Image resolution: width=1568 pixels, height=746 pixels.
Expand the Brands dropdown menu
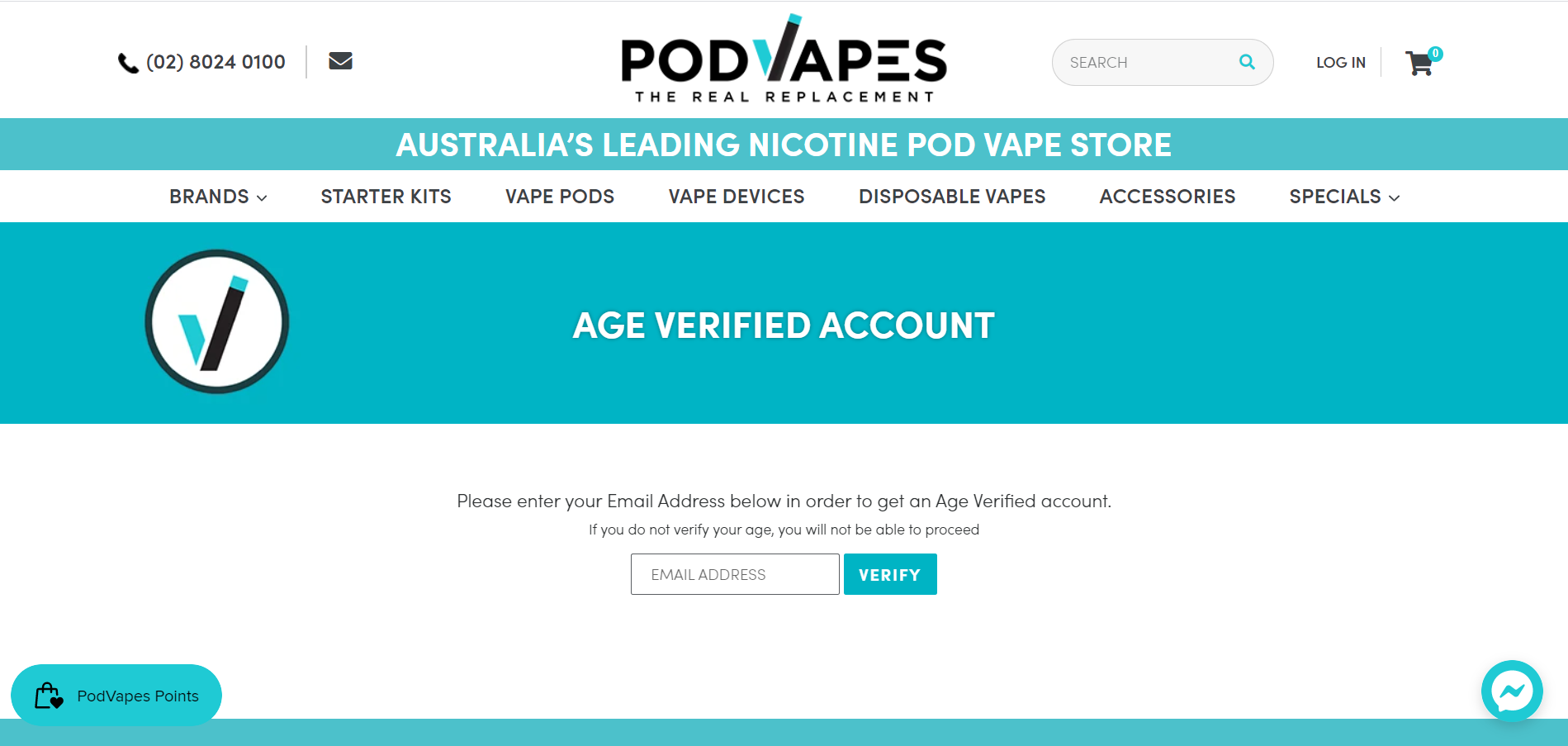click(218, 197)
